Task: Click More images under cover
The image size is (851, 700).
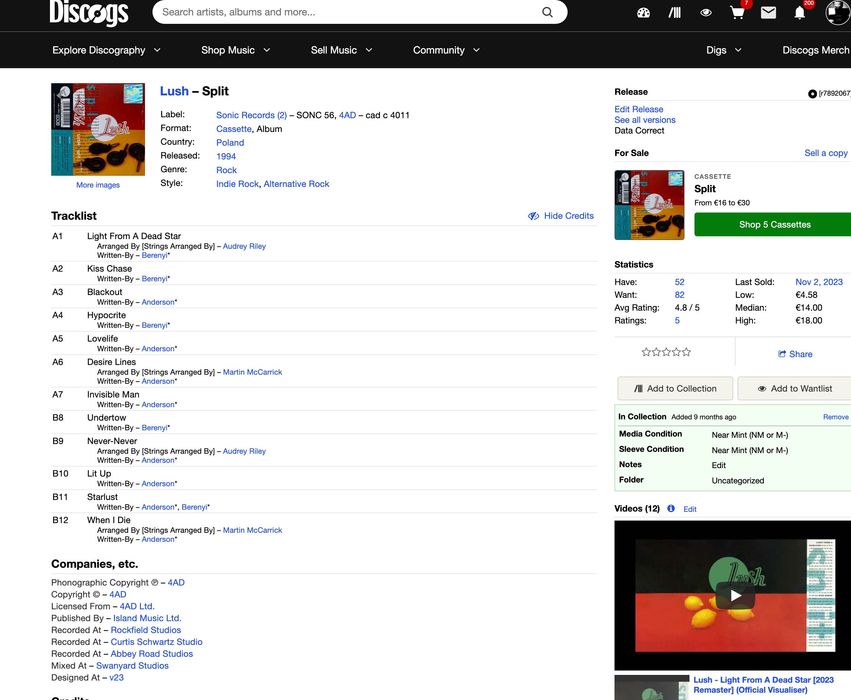Action: click(98, 185)
